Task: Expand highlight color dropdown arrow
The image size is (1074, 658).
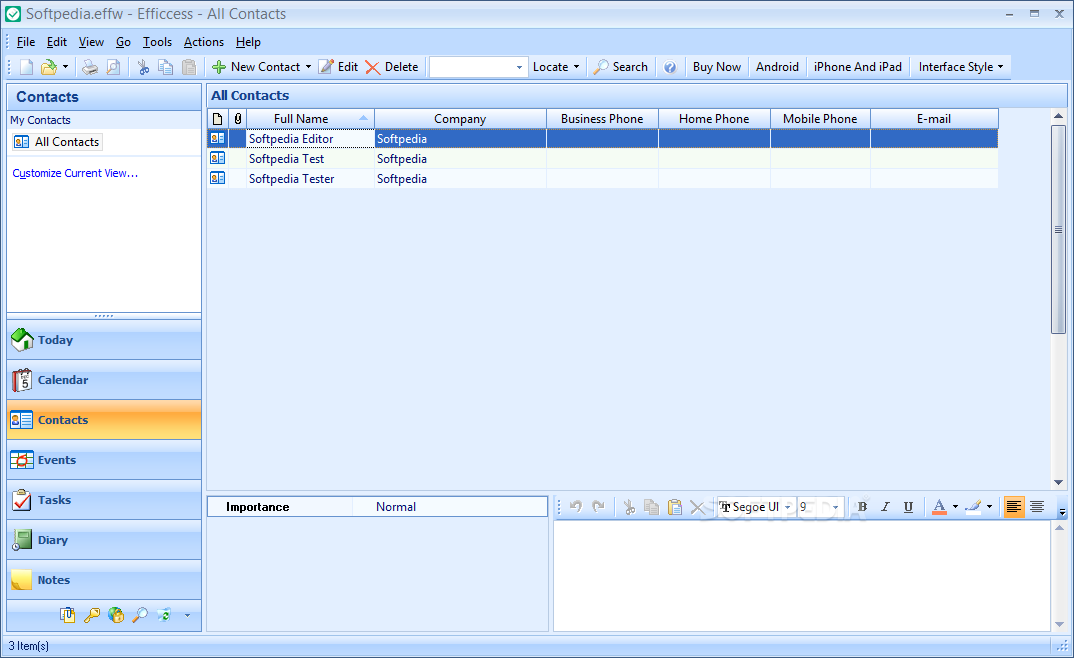Action: point(989,507)
